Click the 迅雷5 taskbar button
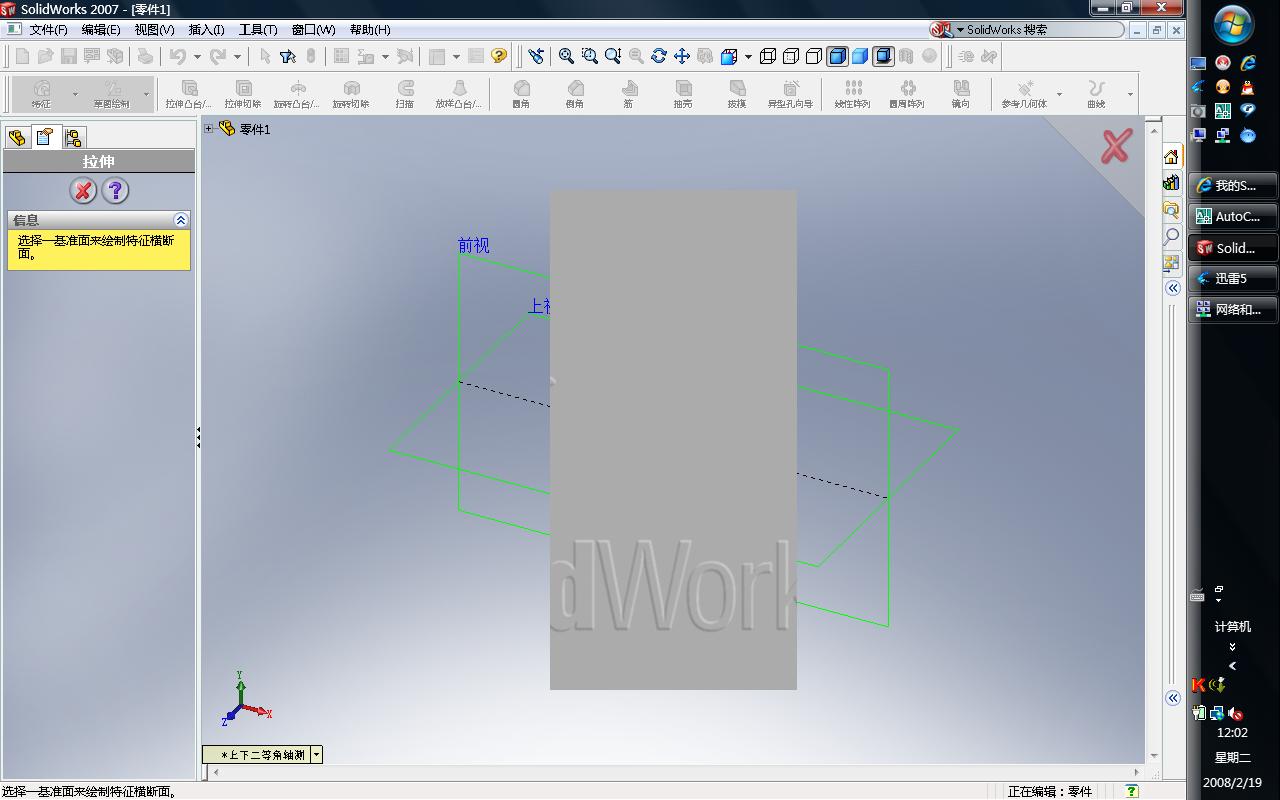This screenshot has width=1280, height=800. tap(1234, 278)
